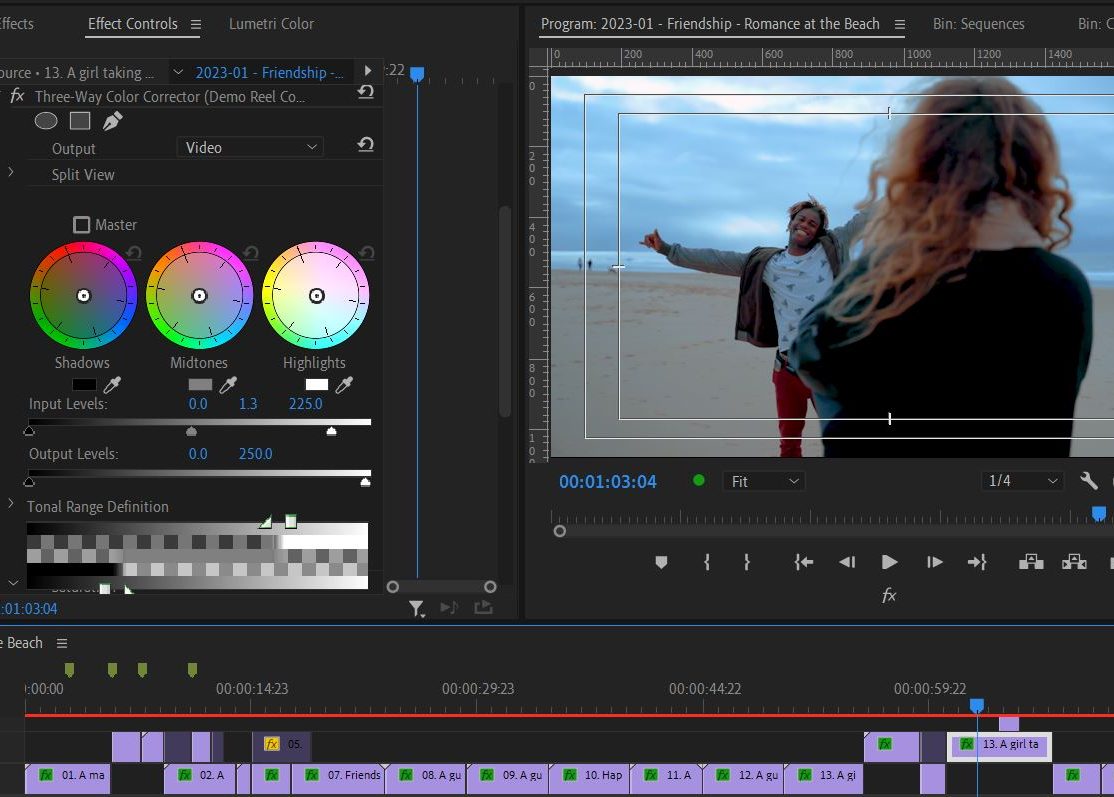Click the Extract edit icon
This screenshot has height=797, width=1114.
(1074, 563)
